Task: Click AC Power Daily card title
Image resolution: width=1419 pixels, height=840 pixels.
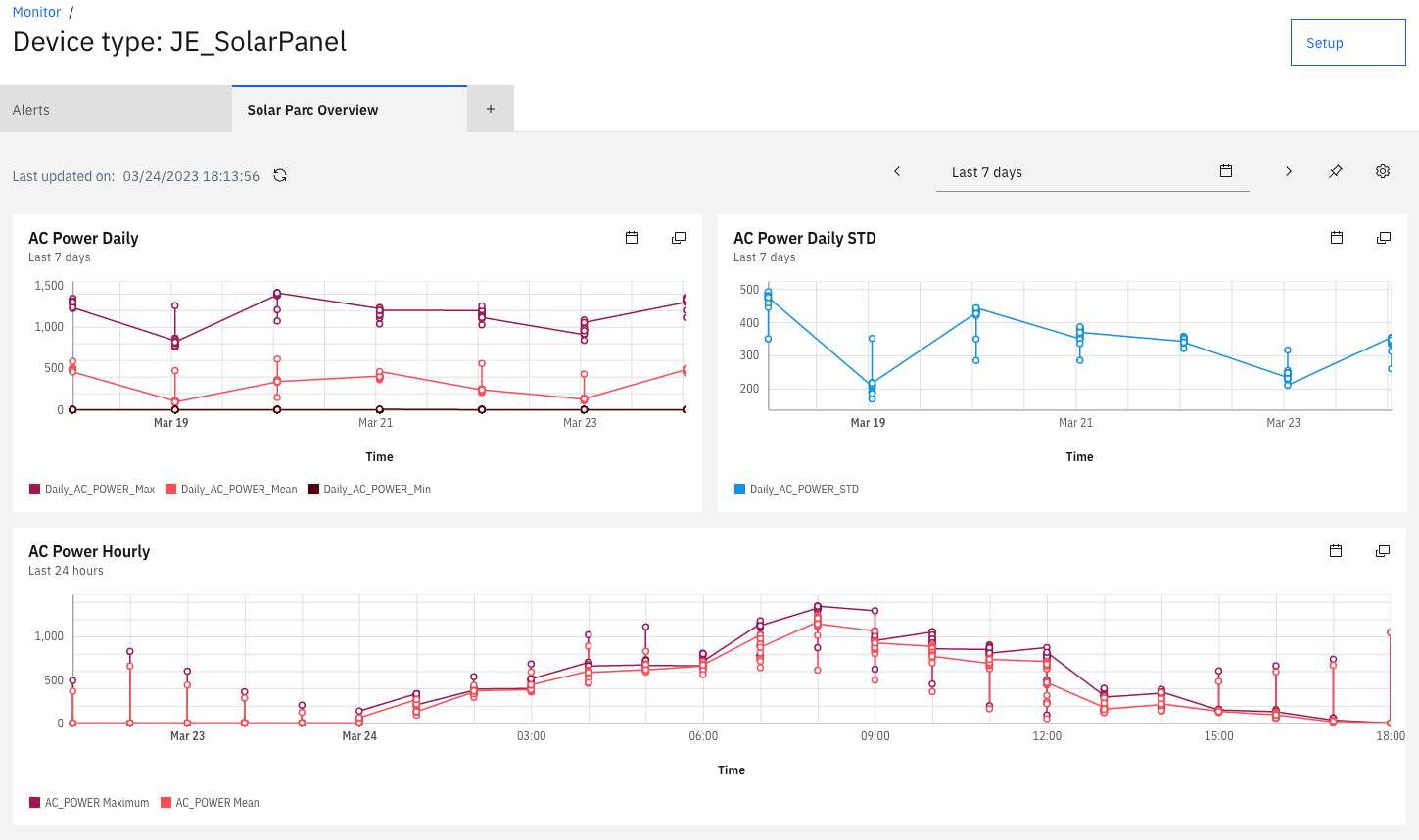Action: 83,238
